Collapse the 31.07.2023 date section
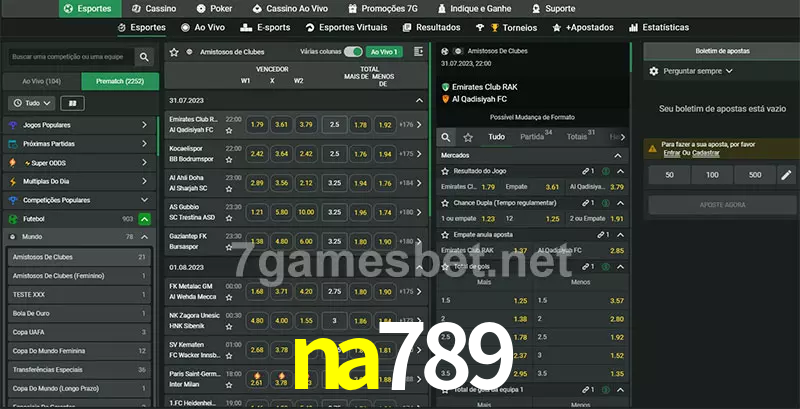The width and height of the screenshot is (800, 409). pos(420,101)
